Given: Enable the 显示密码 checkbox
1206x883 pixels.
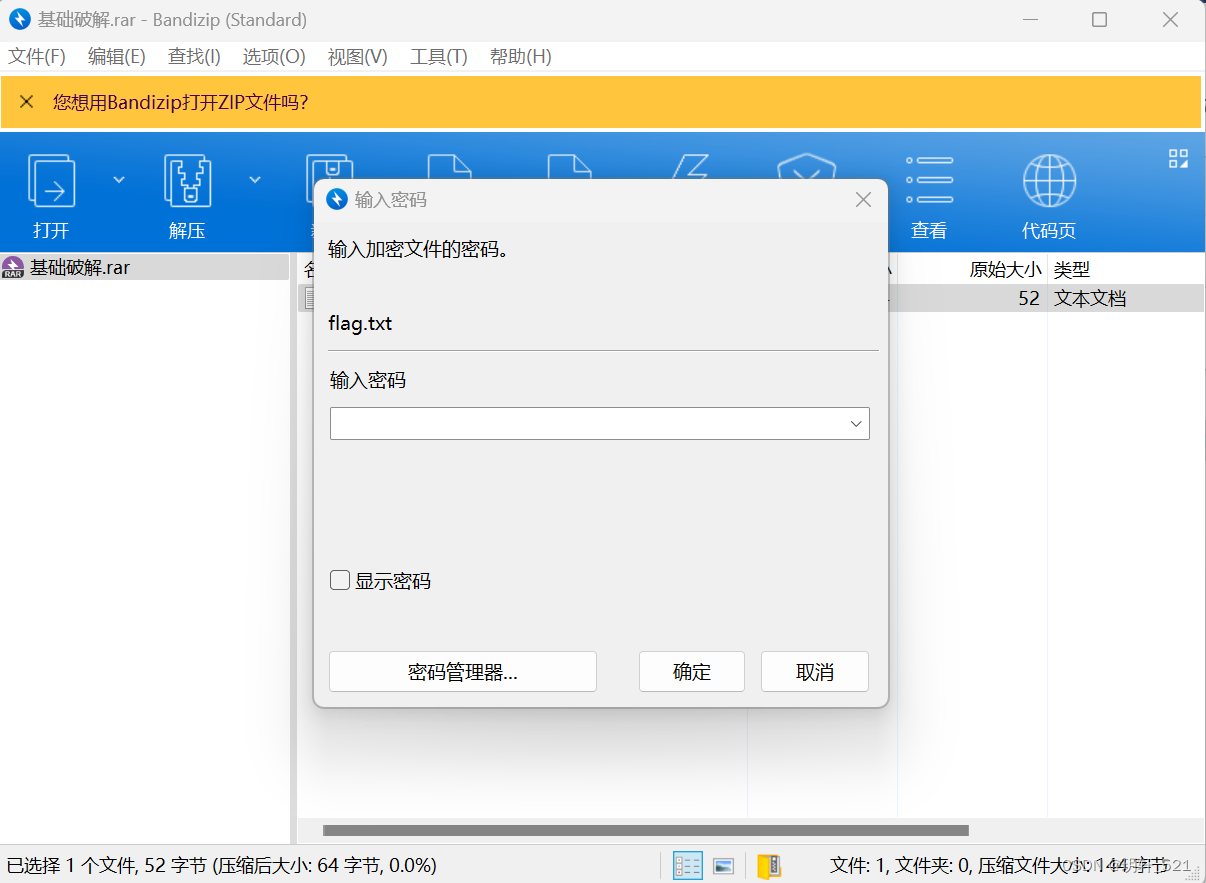Looking at the screenshot, I should (340, 580).
